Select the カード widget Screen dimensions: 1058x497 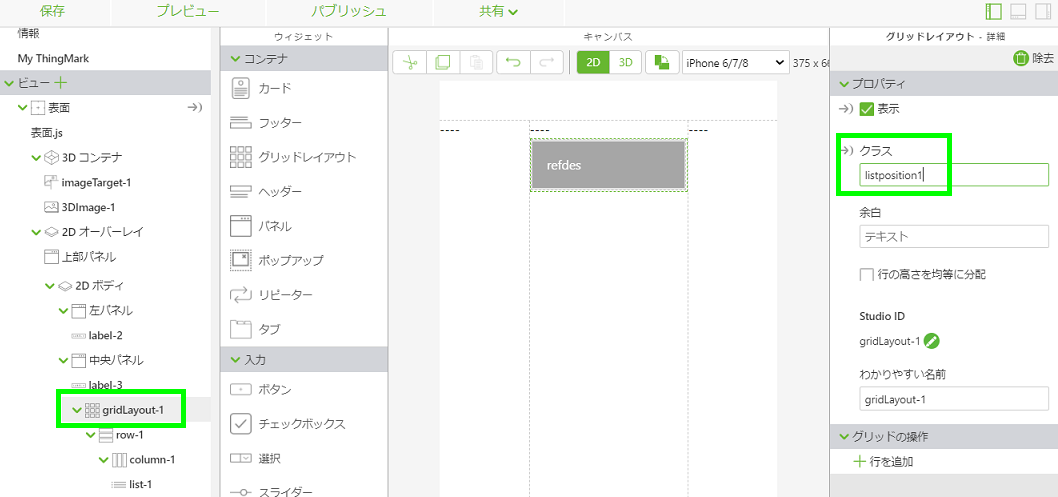[260, 88]
